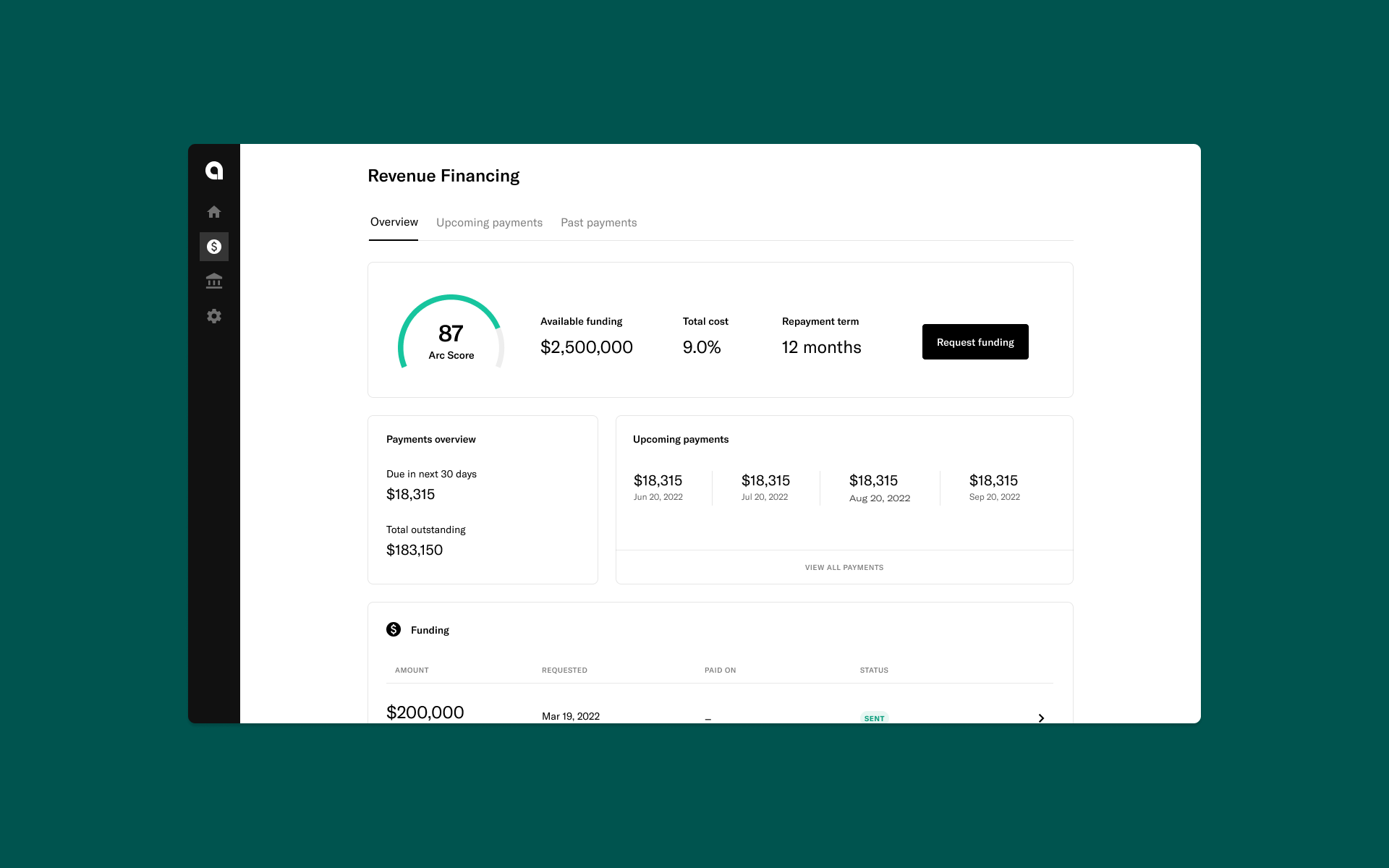Screen dimensions: 1389x868
Task: Click the Request funding button
Action: click(974, 342)
